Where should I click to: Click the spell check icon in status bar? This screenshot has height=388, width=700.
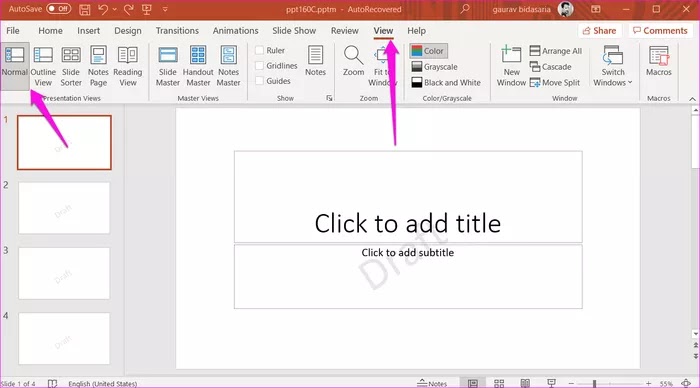coord(52,383)
